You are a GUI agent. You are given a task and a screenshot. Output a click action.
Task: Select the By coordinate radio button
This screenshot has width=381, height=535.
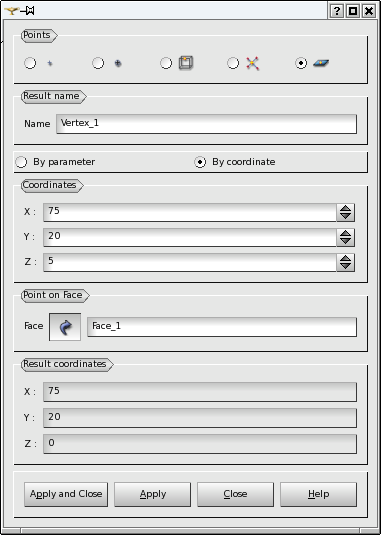[200, 162]
